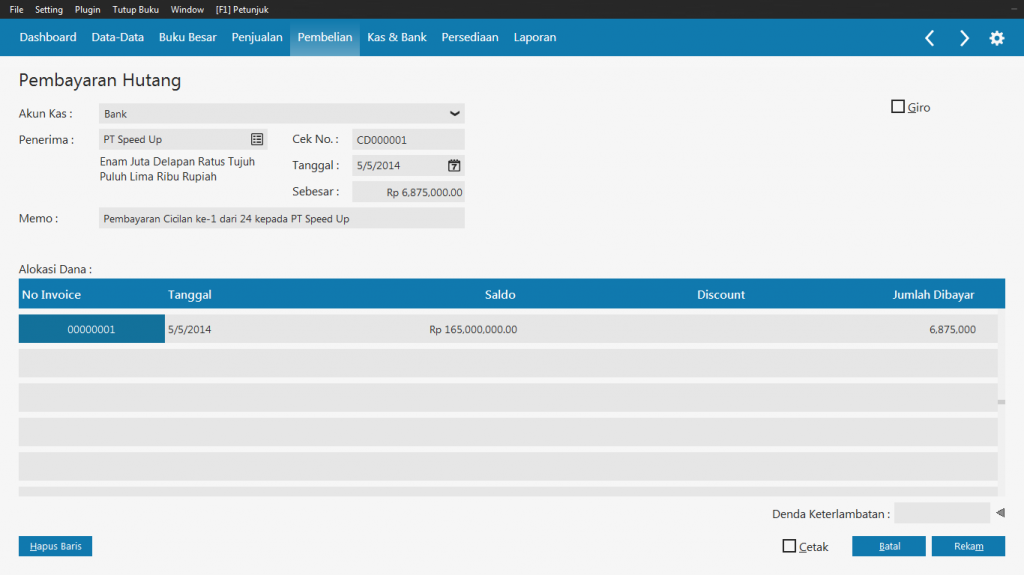Screen dimensions: 1024x575
Task: Click the back arrow navigation icon
Action: (x=930, y=38)
